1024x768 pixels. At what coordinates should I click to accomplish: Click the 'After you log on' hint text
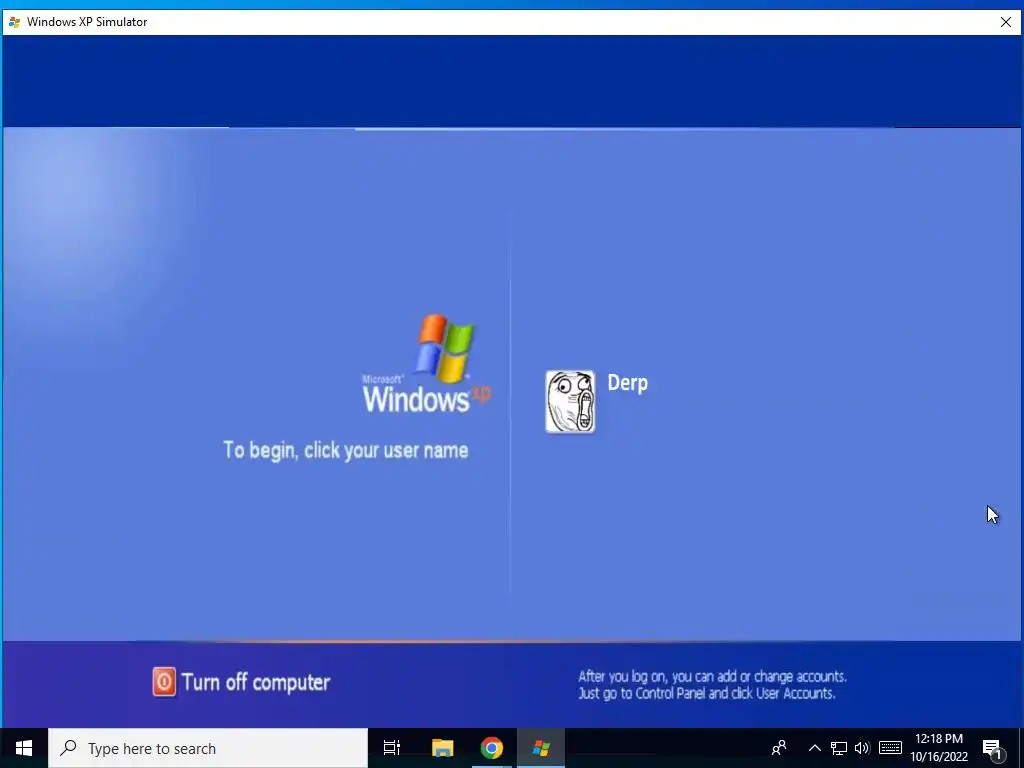coord(712,685)
